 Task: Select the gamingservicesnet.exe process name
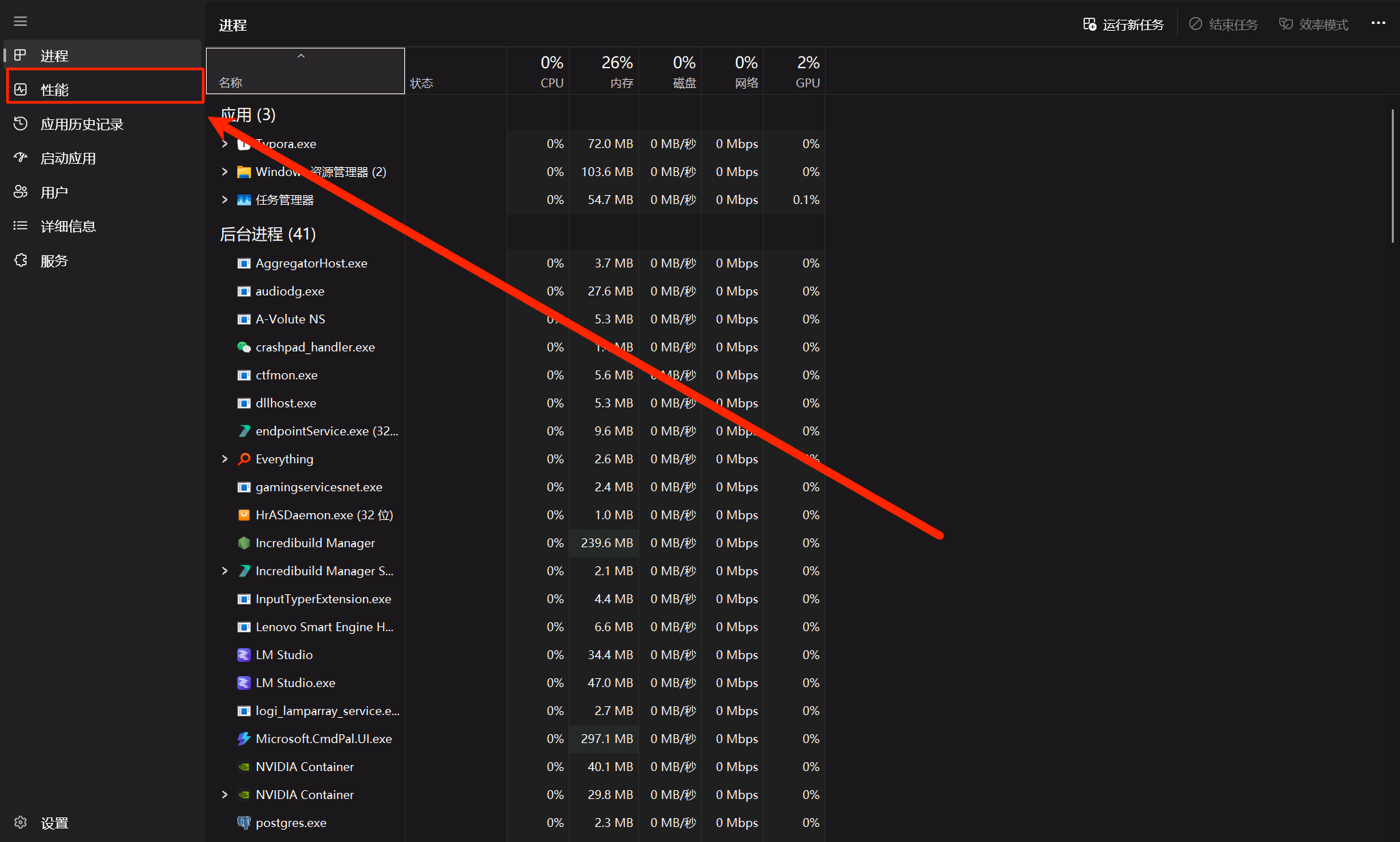tap(319, 487)
